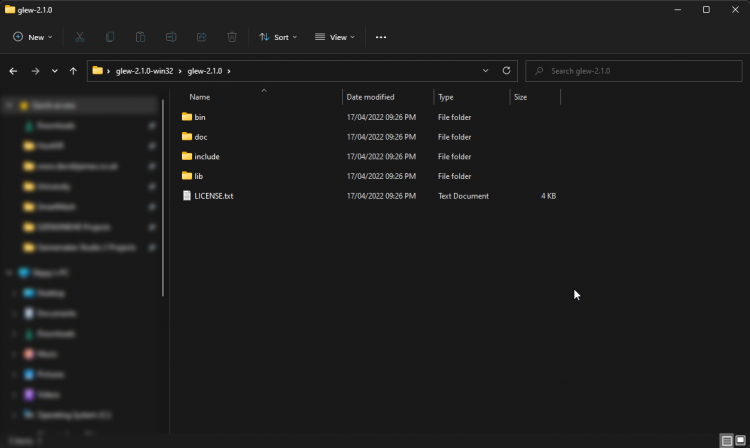Minimize the glew-2.1.0 window

pos(677,10)
